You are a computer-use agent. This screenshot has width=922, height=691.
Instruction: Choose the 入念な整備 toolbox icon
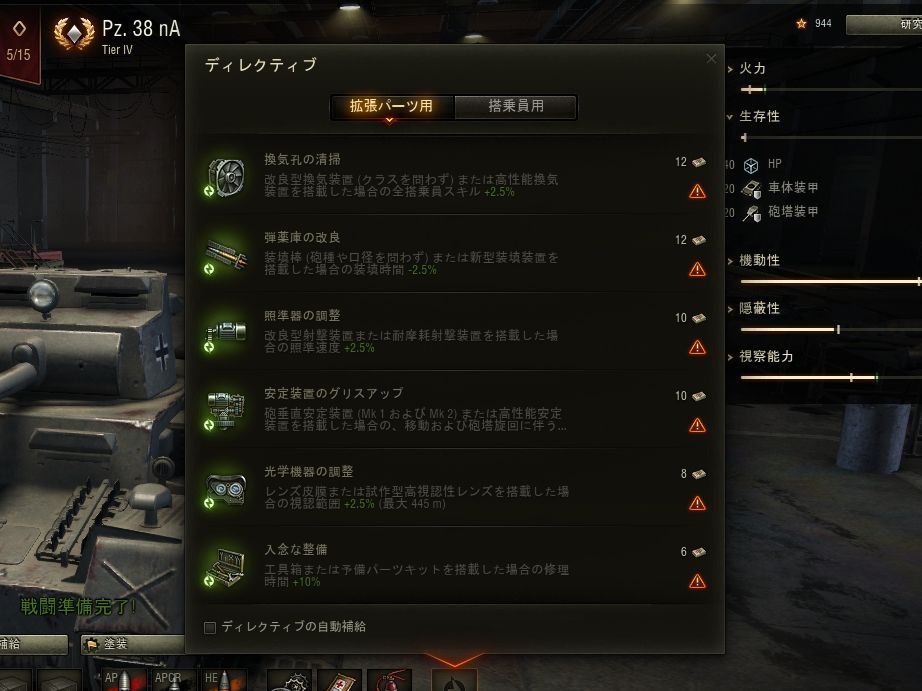225,567
